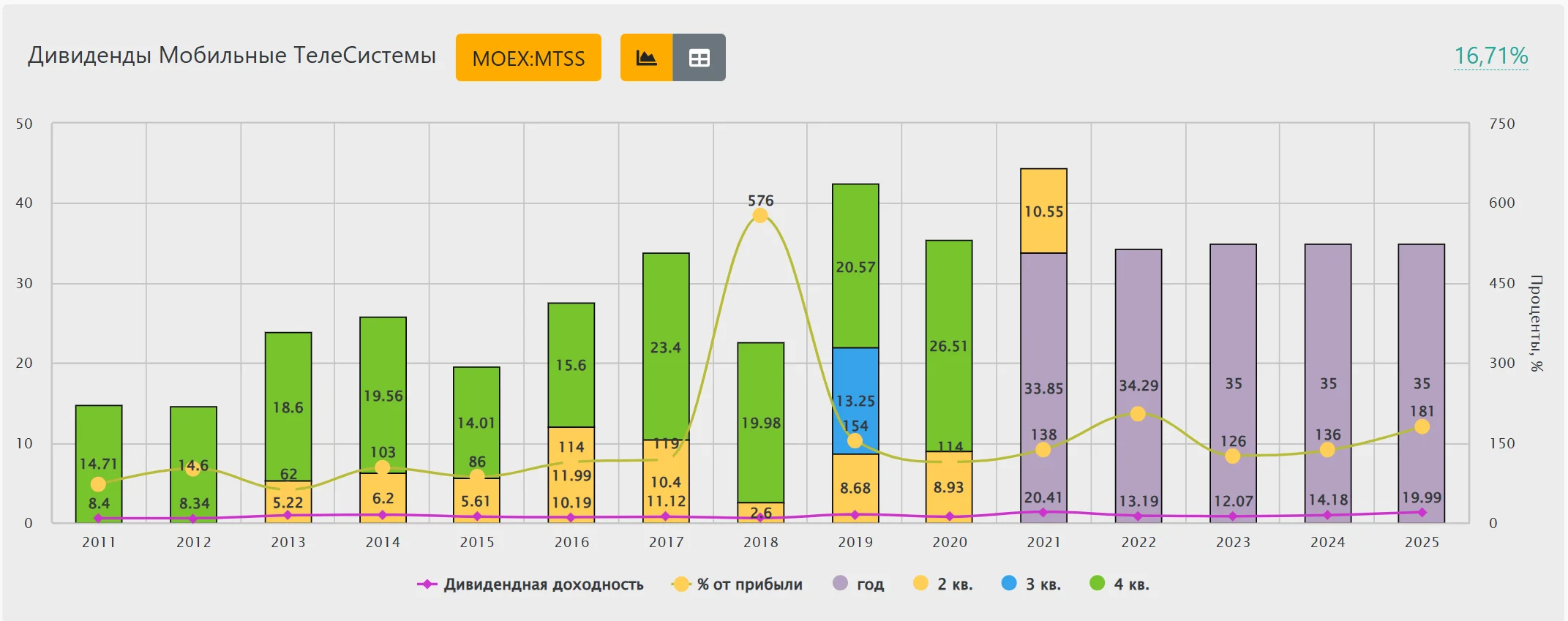Select the 126 profit-share point in 2023
The height and width of the screenshot is (621, 1568).
click(1233, 456)
